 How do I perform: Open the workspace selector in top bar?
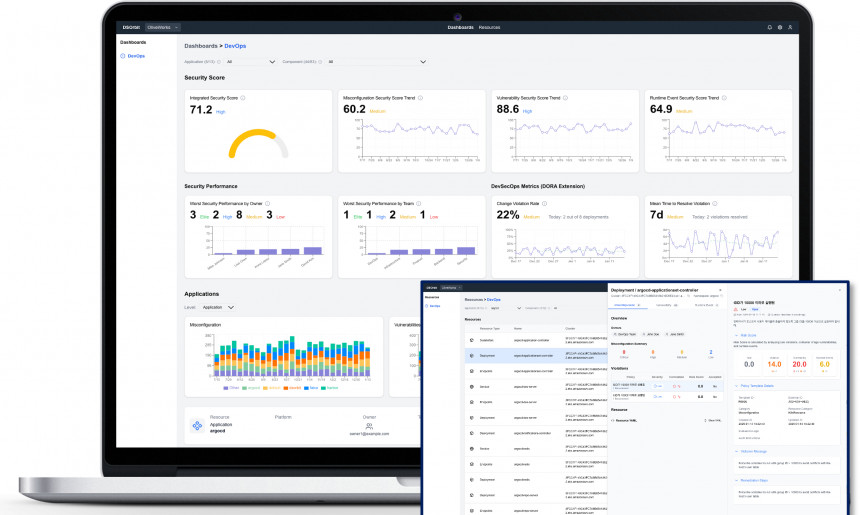point(162,27)
